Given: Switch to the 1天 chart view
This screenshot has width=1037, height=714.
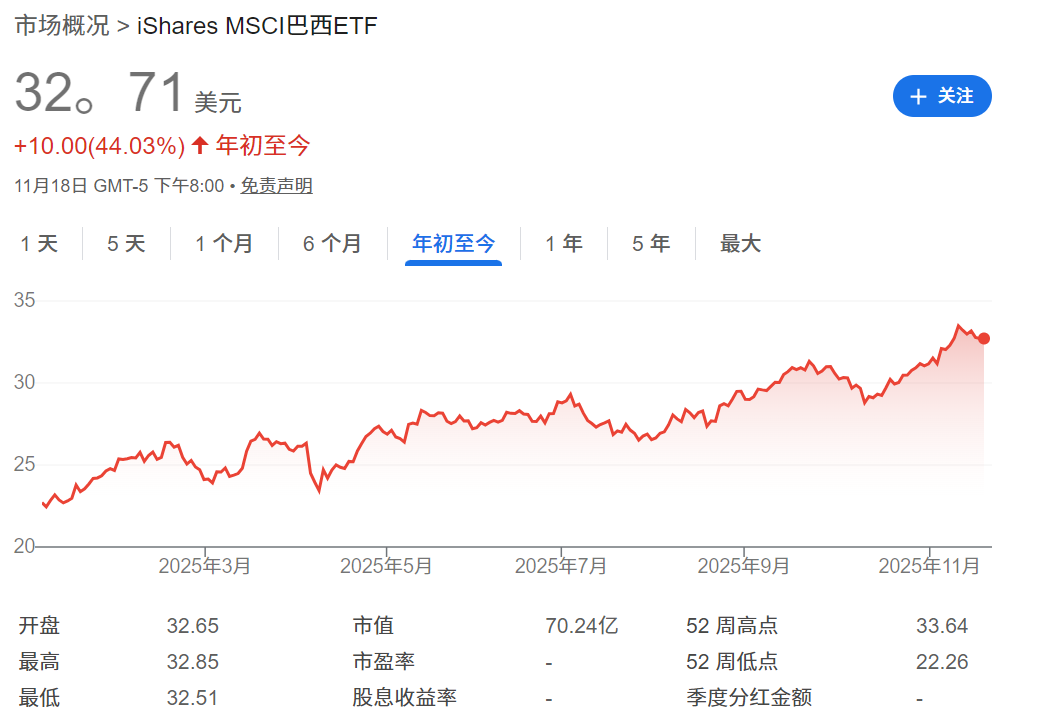Looking at the screenshot, I should (40, 243).
